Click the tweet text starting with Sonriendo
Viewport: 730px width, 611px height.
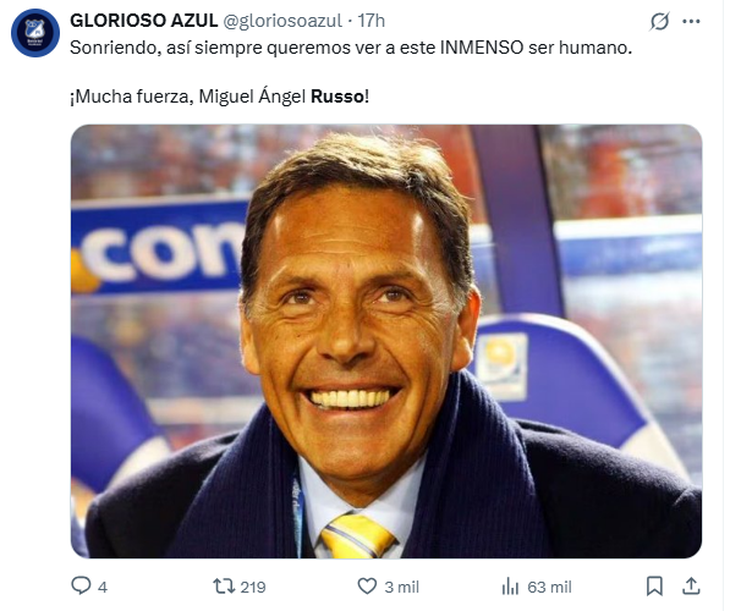click(x=350, y=47)
